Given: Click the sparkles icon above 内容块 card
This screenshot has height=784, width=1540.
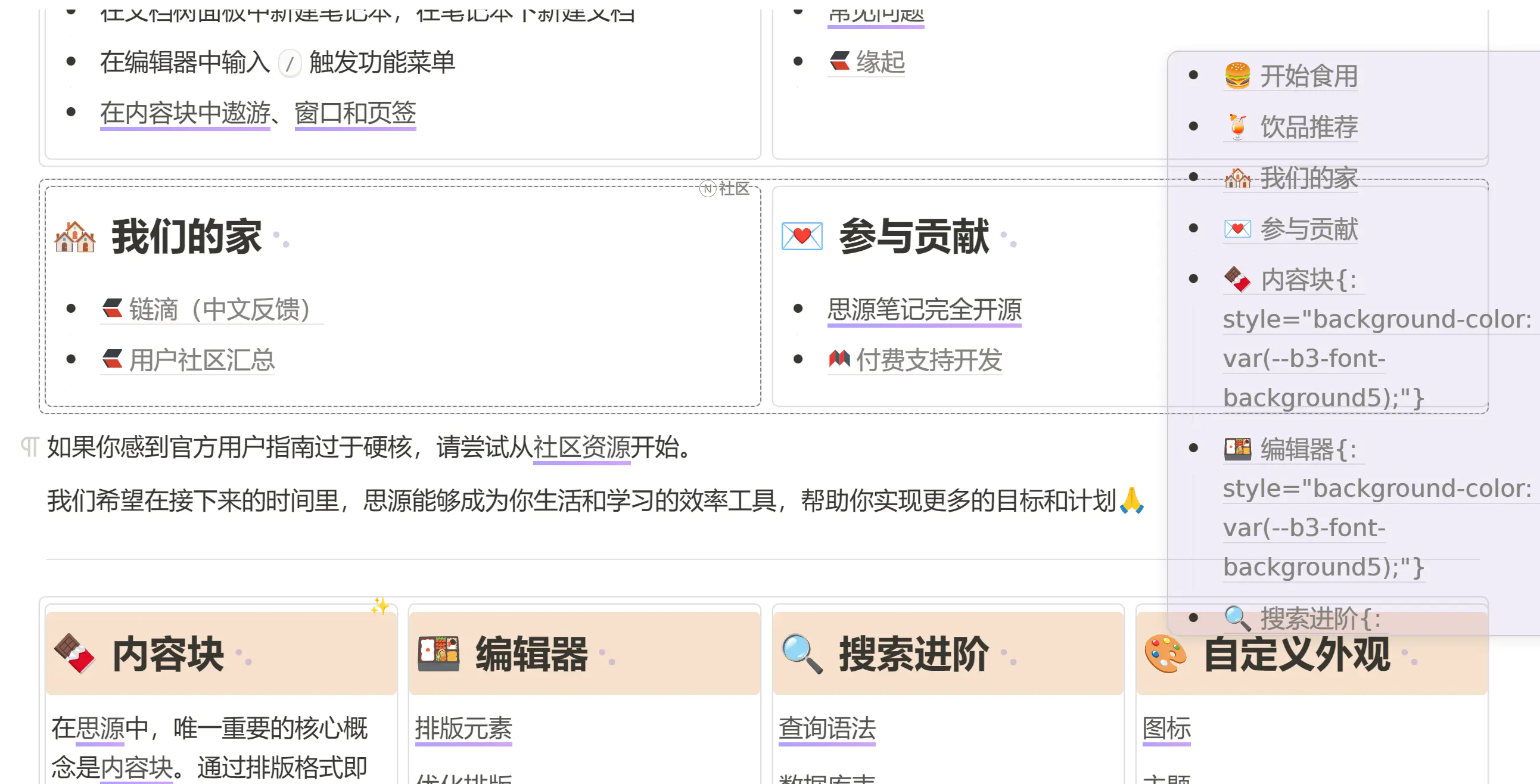Looking at the screenshot, I should click(x=379, y=606).
